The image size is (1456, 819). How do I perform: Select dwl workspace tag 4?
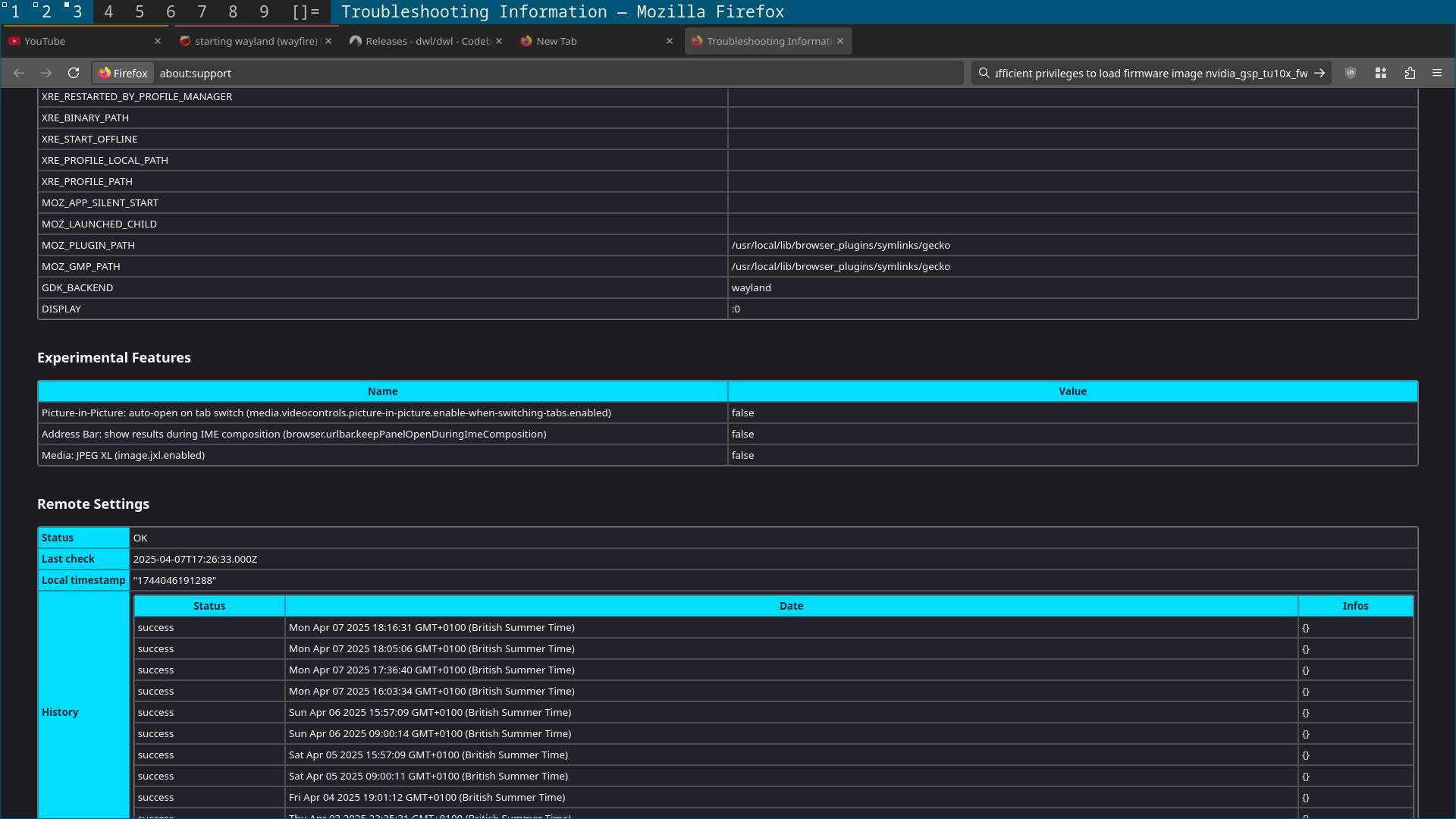(108, 12)
